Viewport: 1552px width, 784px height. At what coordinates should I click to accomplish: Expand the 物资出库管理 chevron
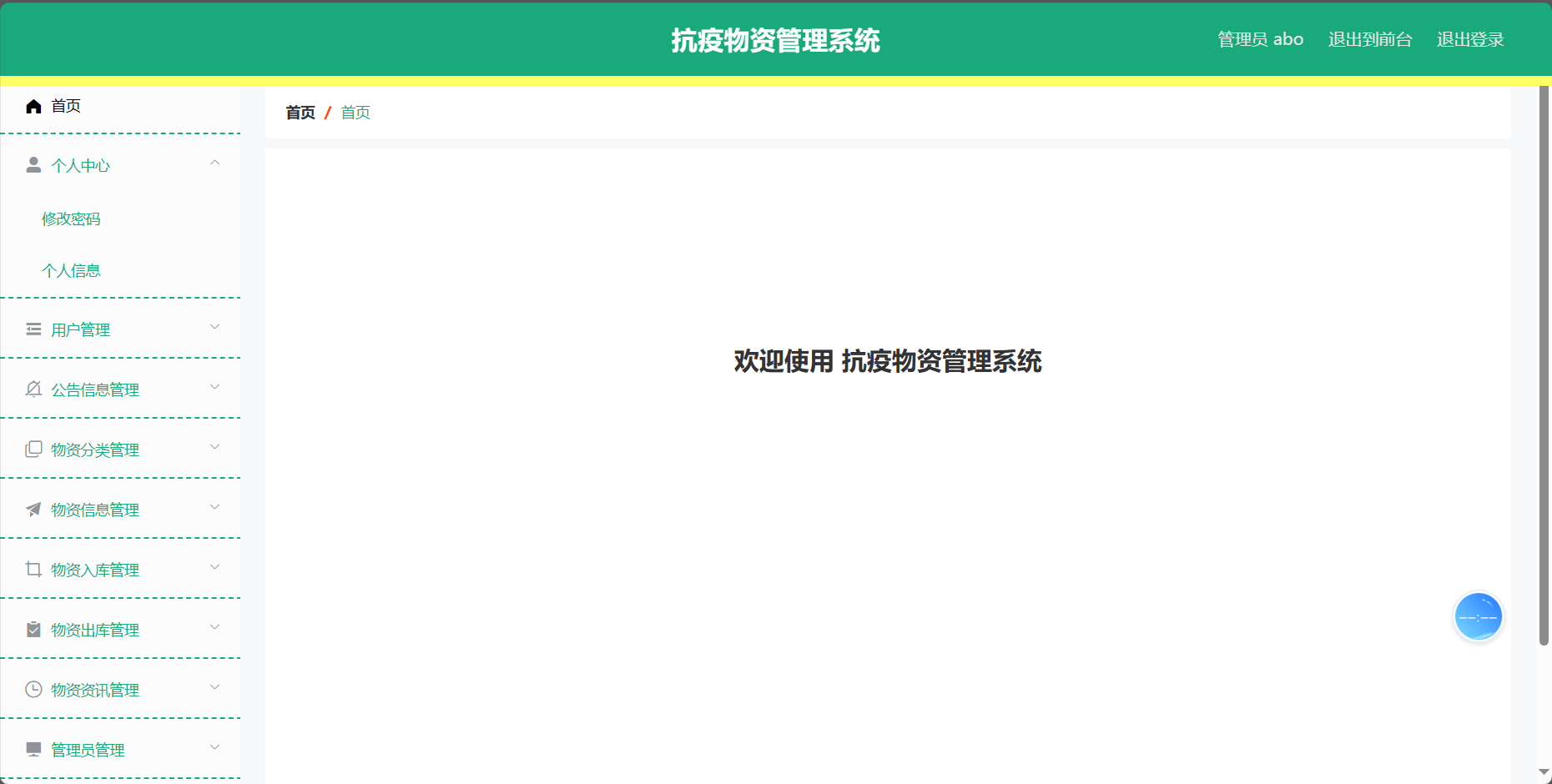point(214,627)
